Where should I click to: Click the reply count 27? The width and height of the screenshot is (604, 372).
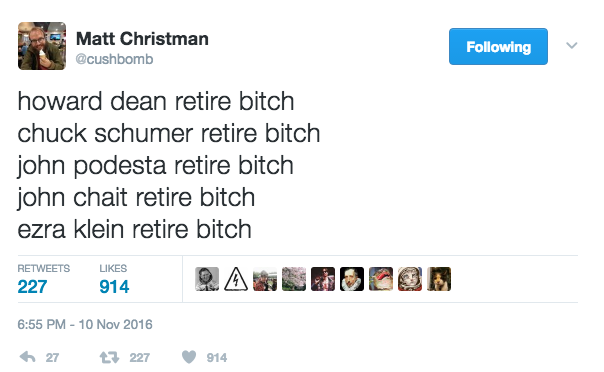52,358
